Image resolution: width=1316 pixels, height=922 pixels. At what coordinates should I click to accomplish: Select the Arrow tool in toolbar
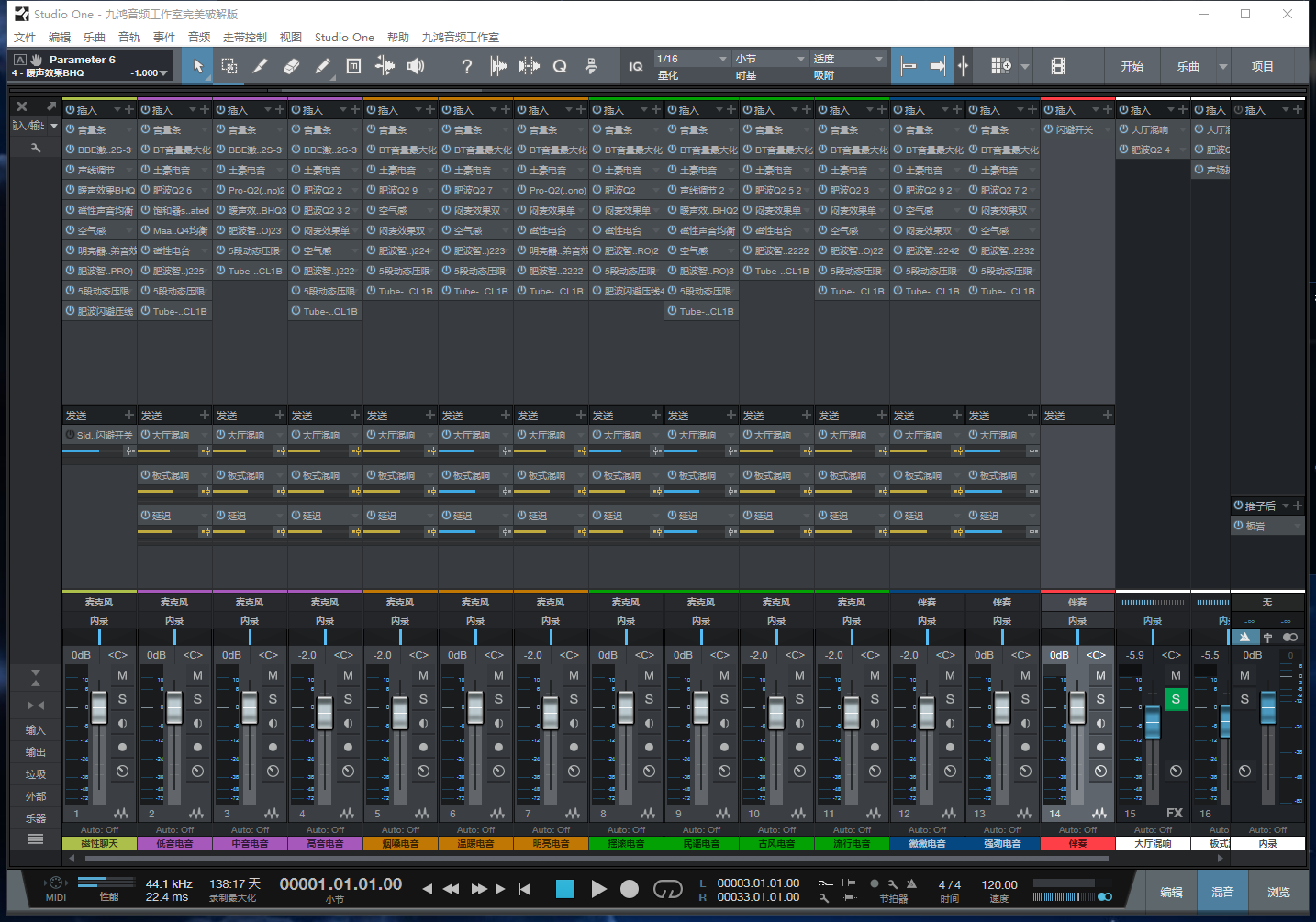198,66
